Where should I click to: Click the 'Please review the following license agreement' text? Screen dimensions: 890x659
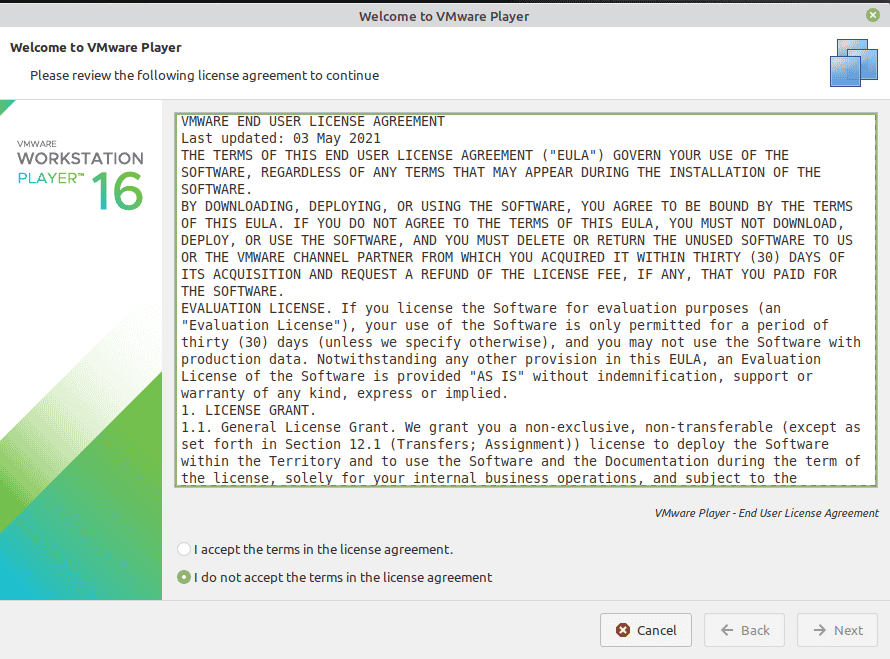click(x=204, y=75)
